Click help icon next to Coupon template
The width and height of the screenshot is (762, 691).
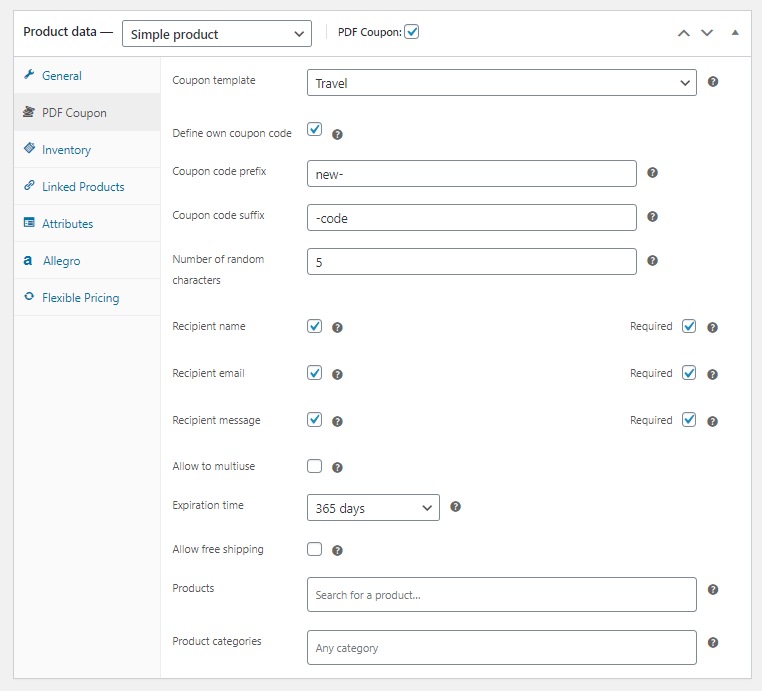[x=713, y=82]
